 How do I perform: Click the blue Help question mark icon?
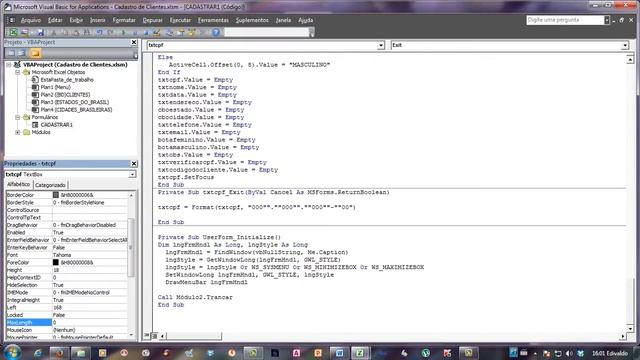[216, 32]
